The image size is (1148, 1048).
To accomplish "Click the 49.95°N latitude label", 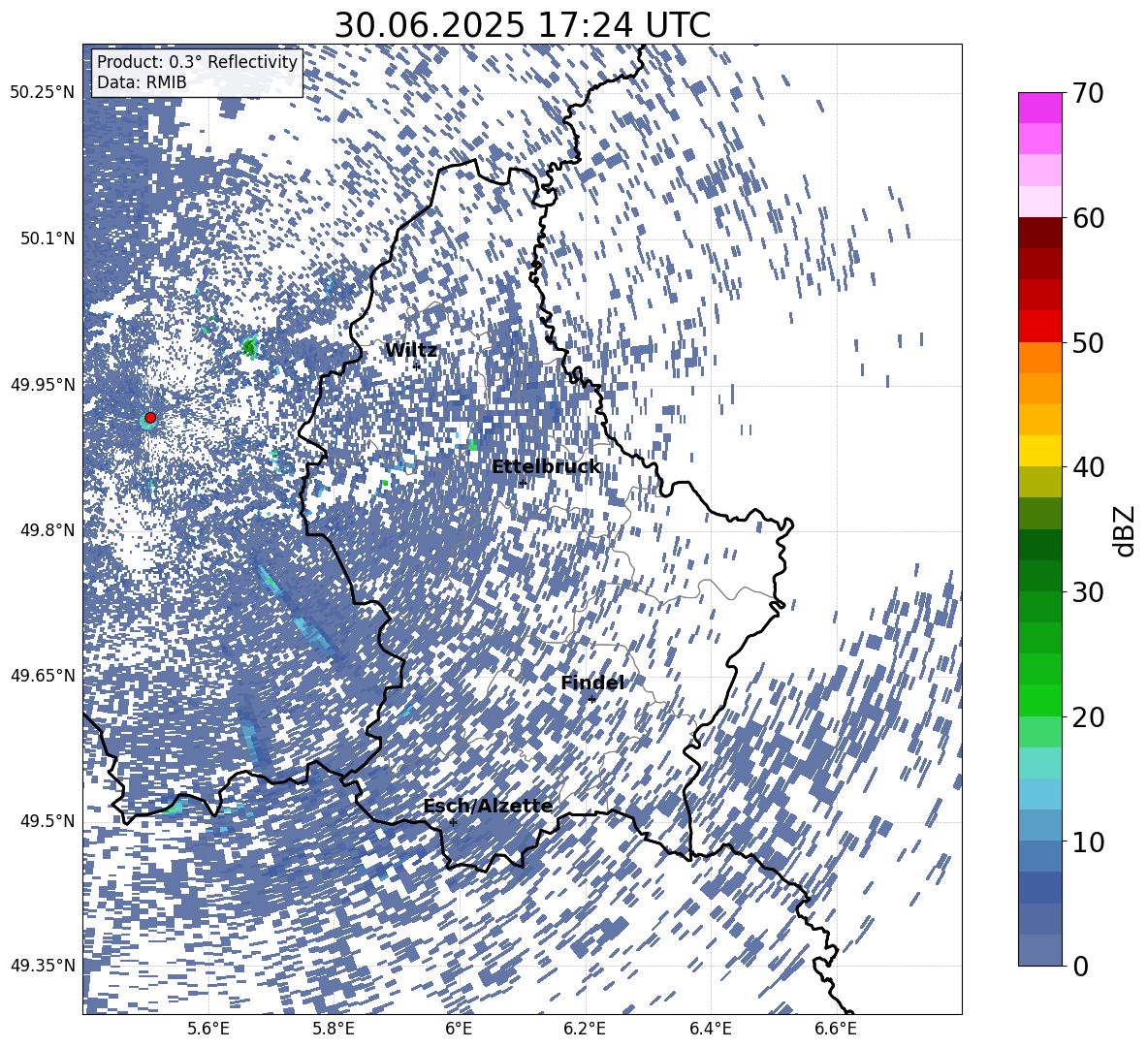I will pyautogui.click(x=43, y=384).
